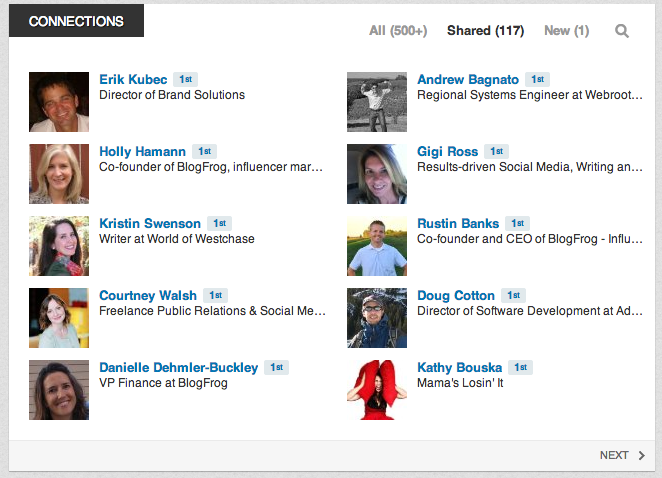This screenshot has height=478, width=662.
Task: Go to Danielle Dehmler-Buckley's profile
Action: pos(179,367)
